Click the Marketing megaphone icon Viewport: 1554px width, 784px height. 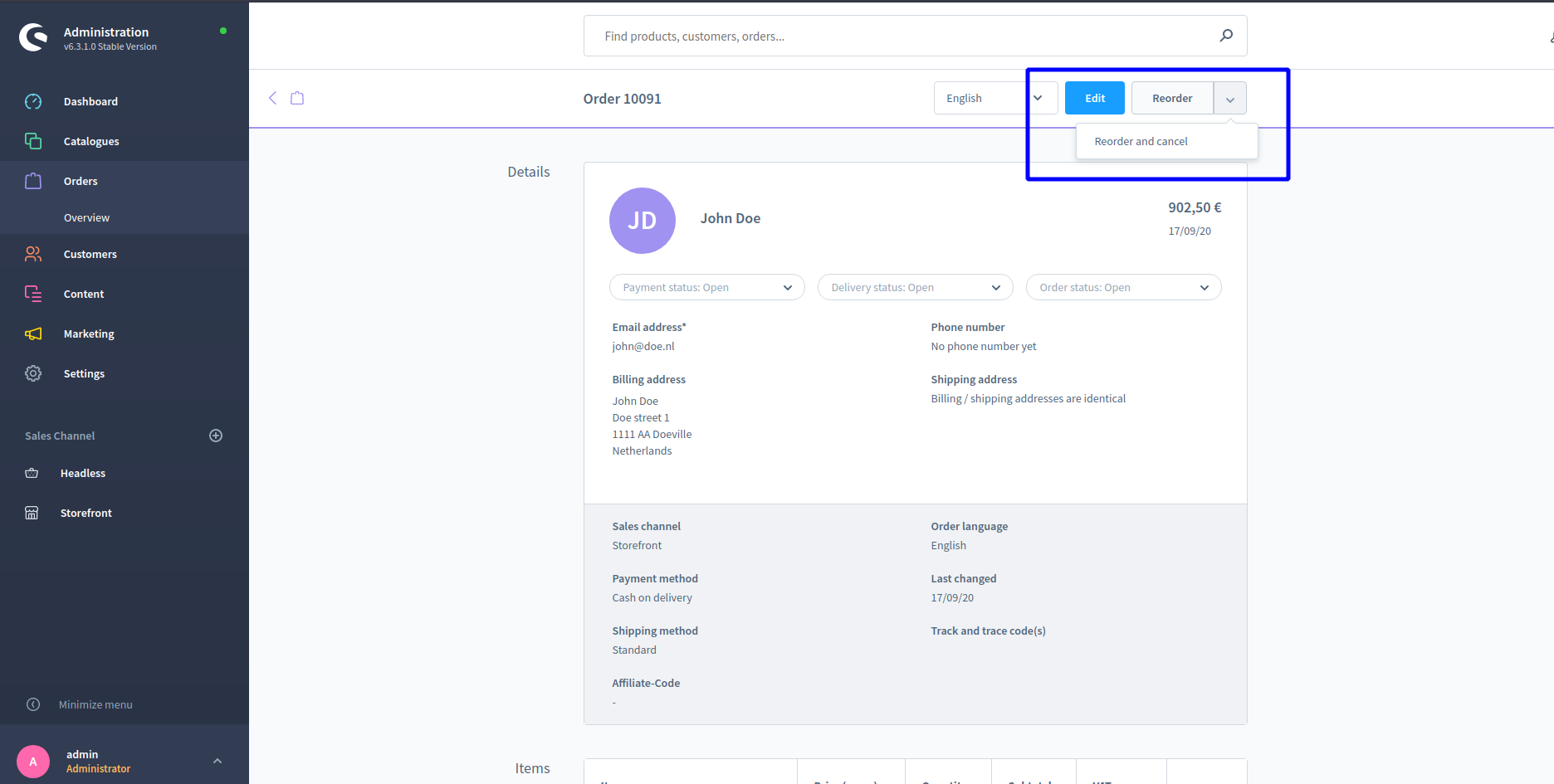33,334
